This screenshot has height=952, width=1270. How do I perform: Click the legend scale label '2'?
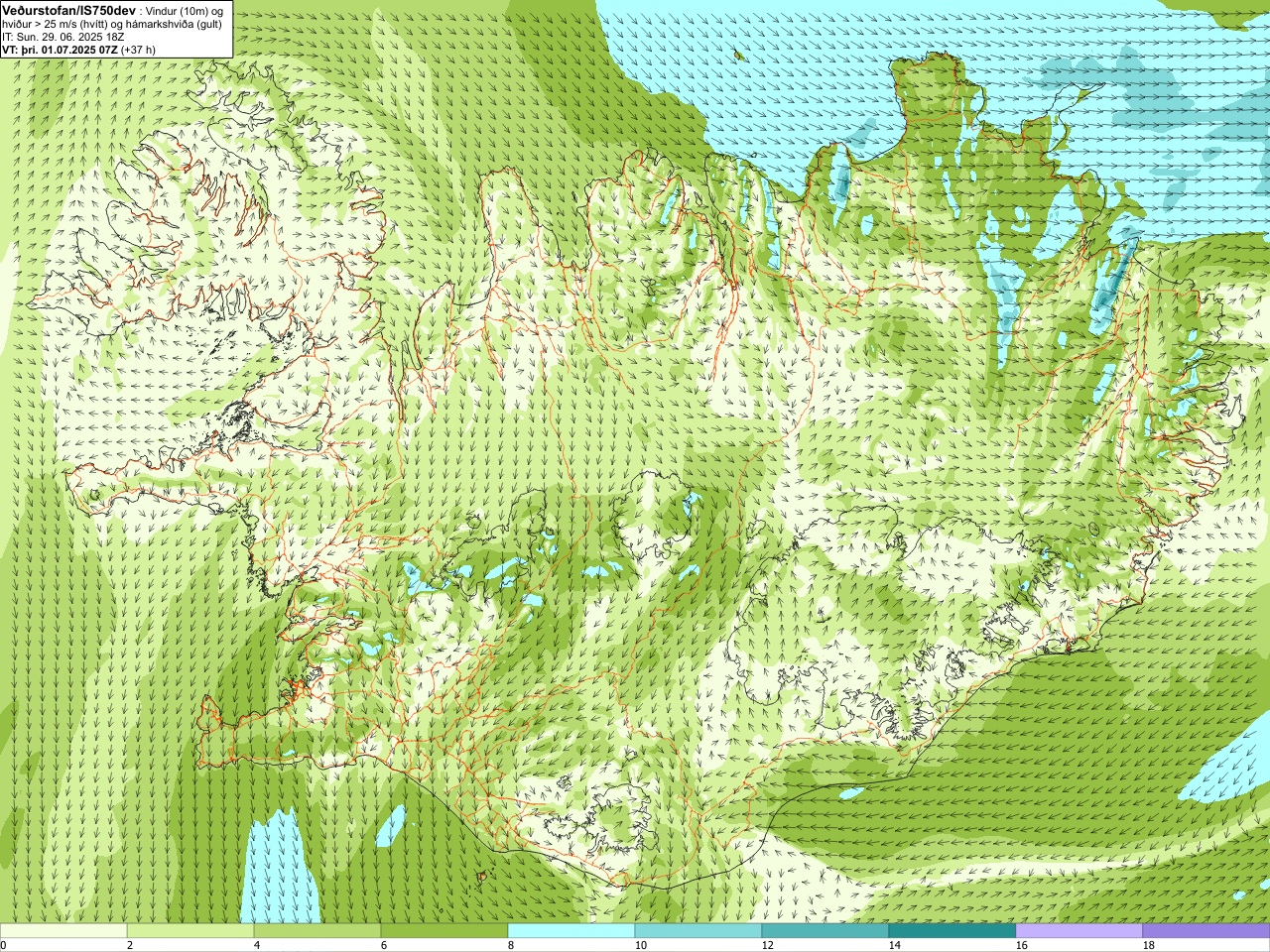click(130, 945)
